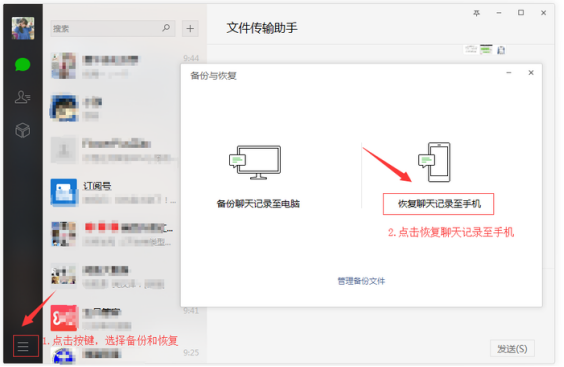Click the 发送(S) send button
Screen dimensions: 564x367
tap(512, 349)
